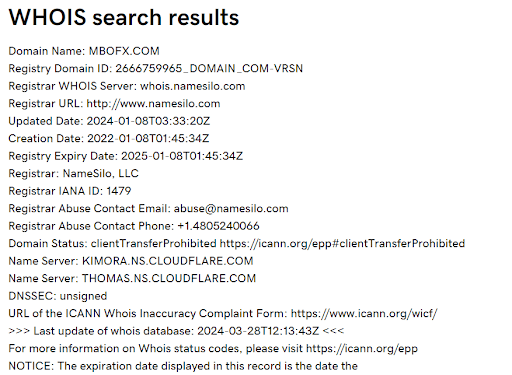Click the THOMAS.NS.CLOUDFLARE.COM name server
This screenshot has height=375, width=512.
coord(169,278)
